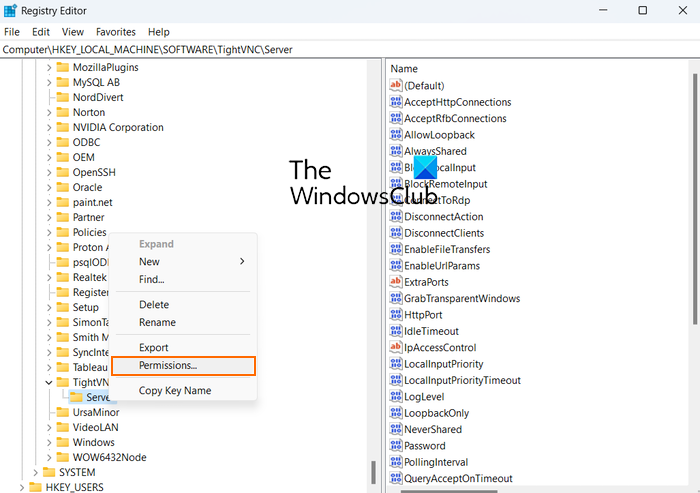Click the MozillaPlugins folder icon
Image resolution: width=700 pixels, height=493 pixels.
pos(63,67)
